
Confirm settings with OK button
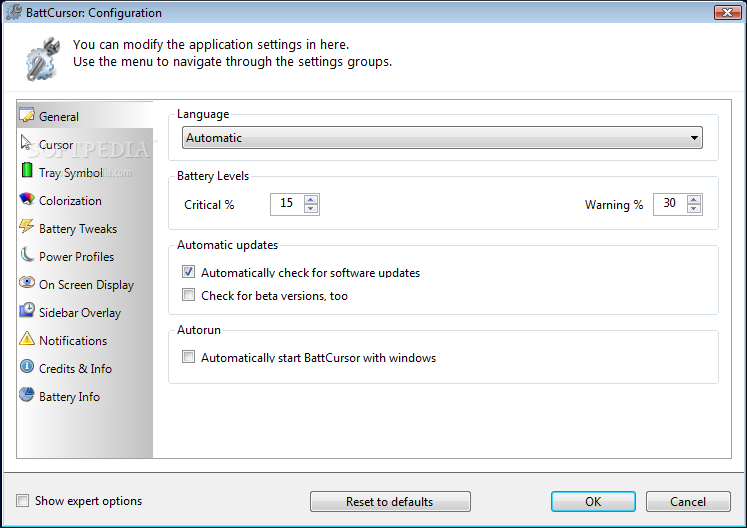pyautogui.click(x=593, y=501)
